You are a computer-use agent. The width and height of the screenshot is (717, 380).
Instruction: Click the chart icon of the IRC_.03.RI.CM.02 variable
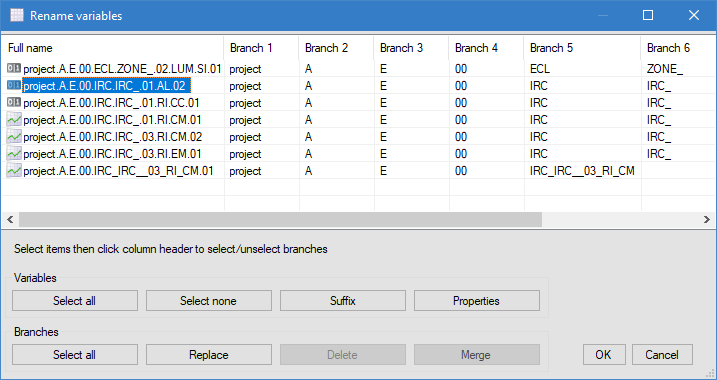(x=14, y=137)
